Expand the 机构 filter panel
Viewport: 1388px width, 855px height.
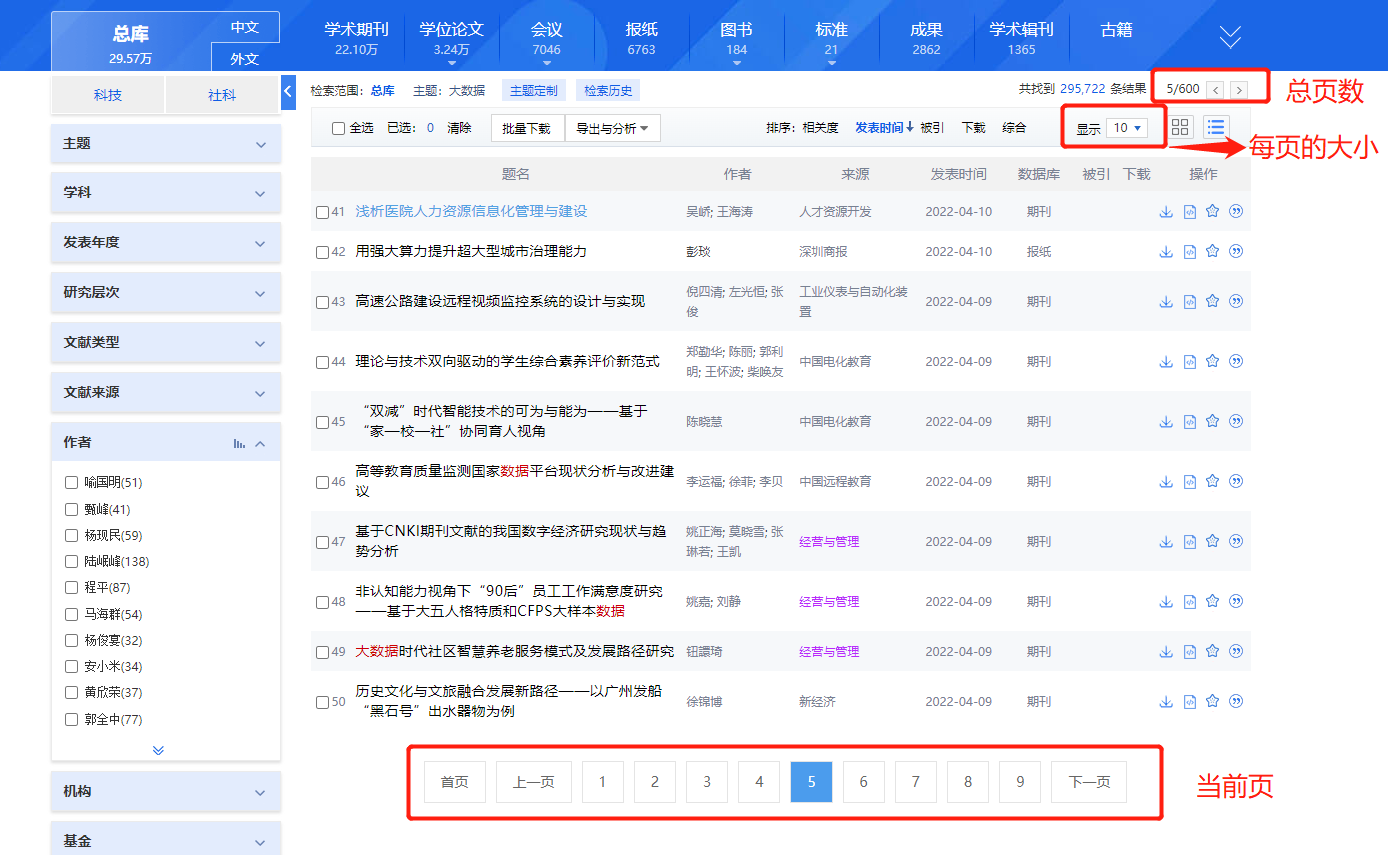pos(166,792)
